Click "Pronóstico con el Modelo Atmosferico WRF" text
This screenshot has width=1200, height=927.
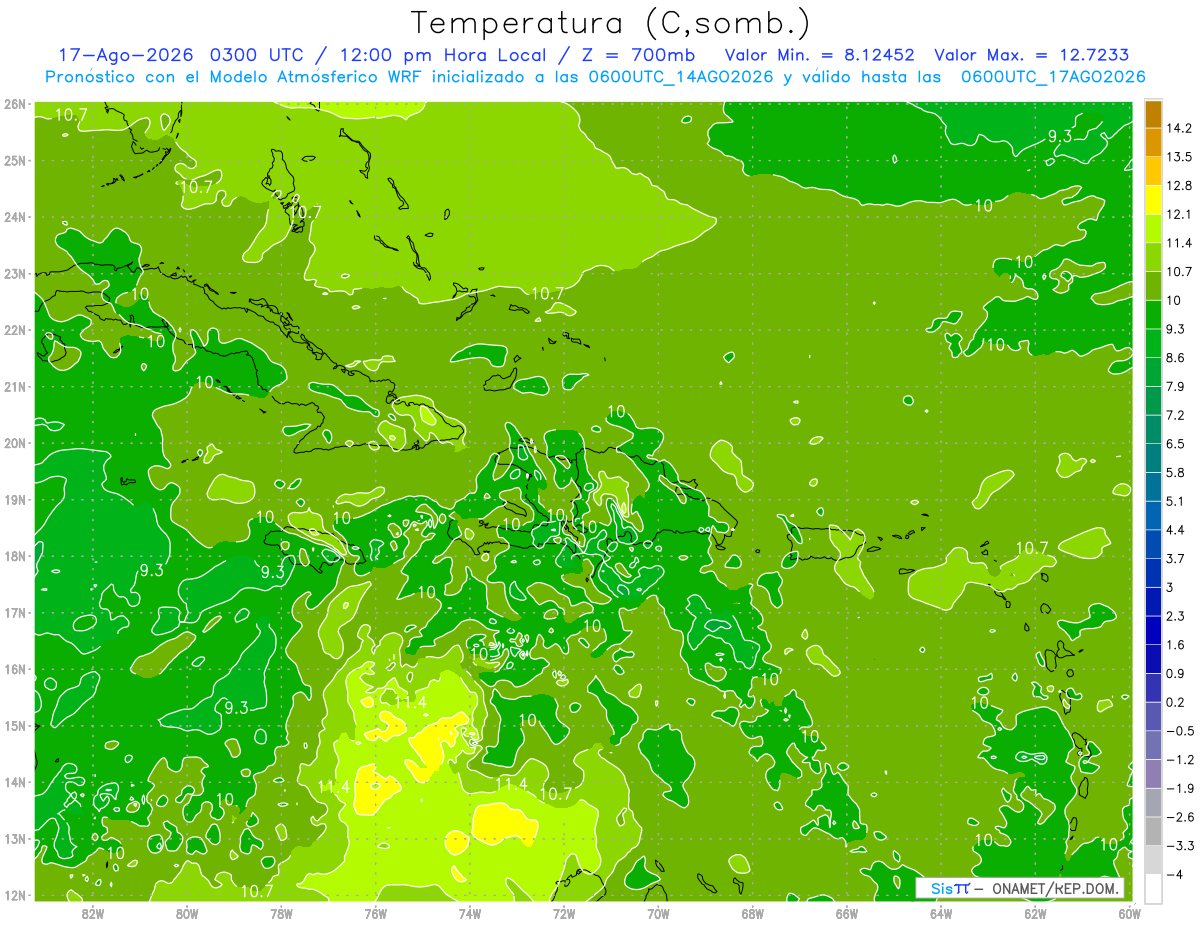pyautogui.click(x=234, y=76)
